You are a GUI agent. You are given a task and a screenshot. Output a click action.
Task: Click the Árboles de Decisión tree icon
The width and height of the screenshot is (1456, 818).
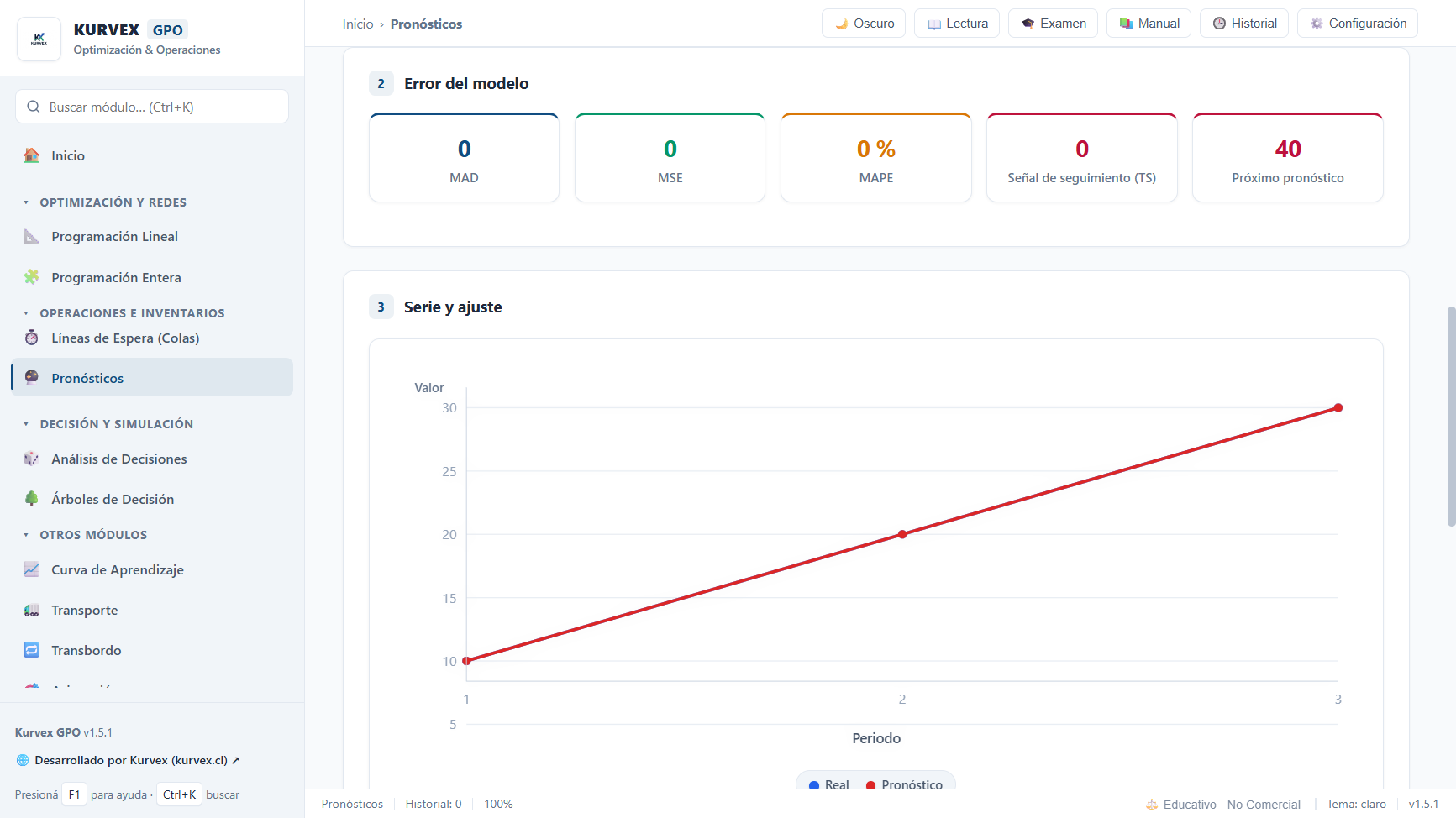click(32, 499)
